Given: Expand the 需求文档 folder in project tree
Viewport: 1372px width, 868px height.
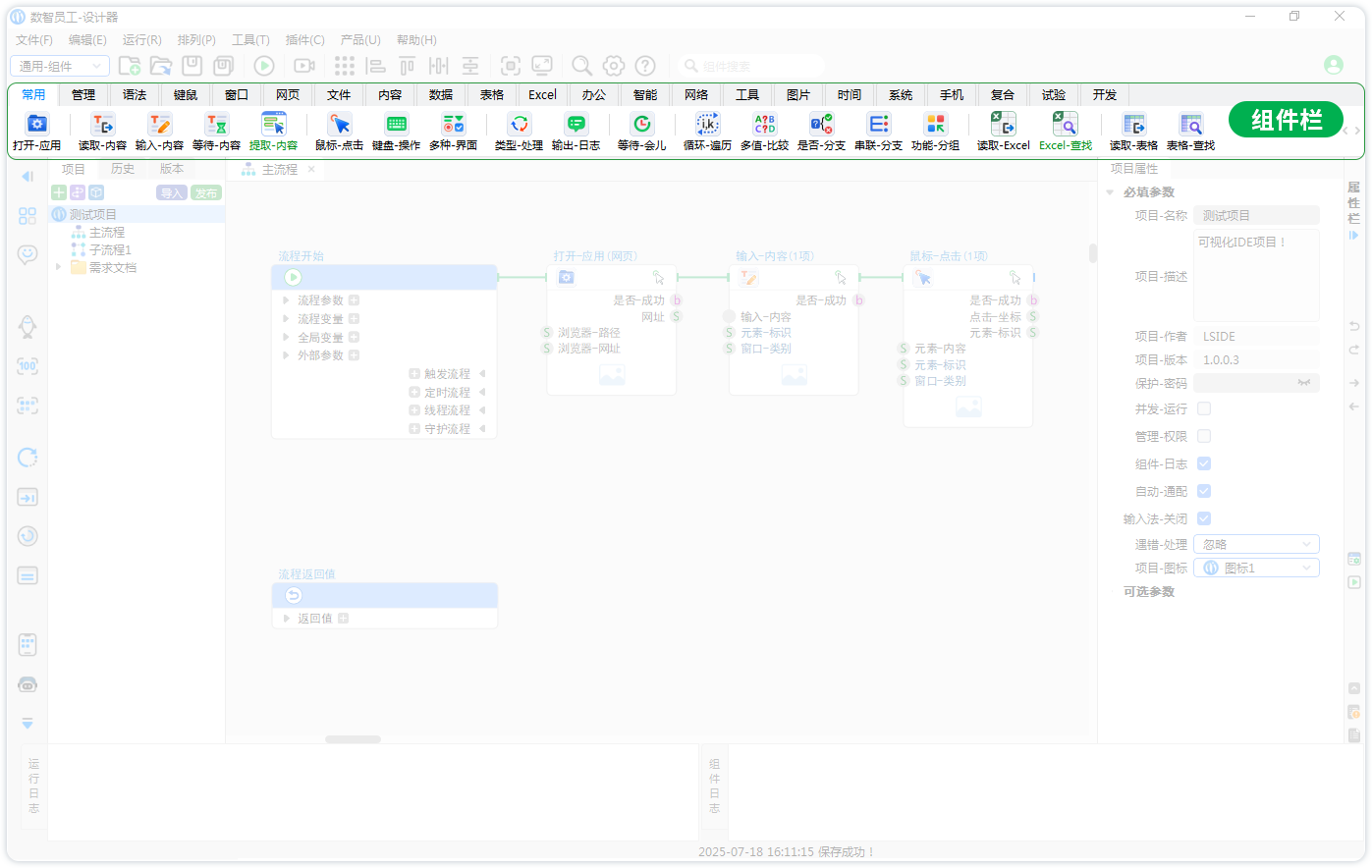Looking at the screenshot, I should pyautogui.click(x=59, y=267).
